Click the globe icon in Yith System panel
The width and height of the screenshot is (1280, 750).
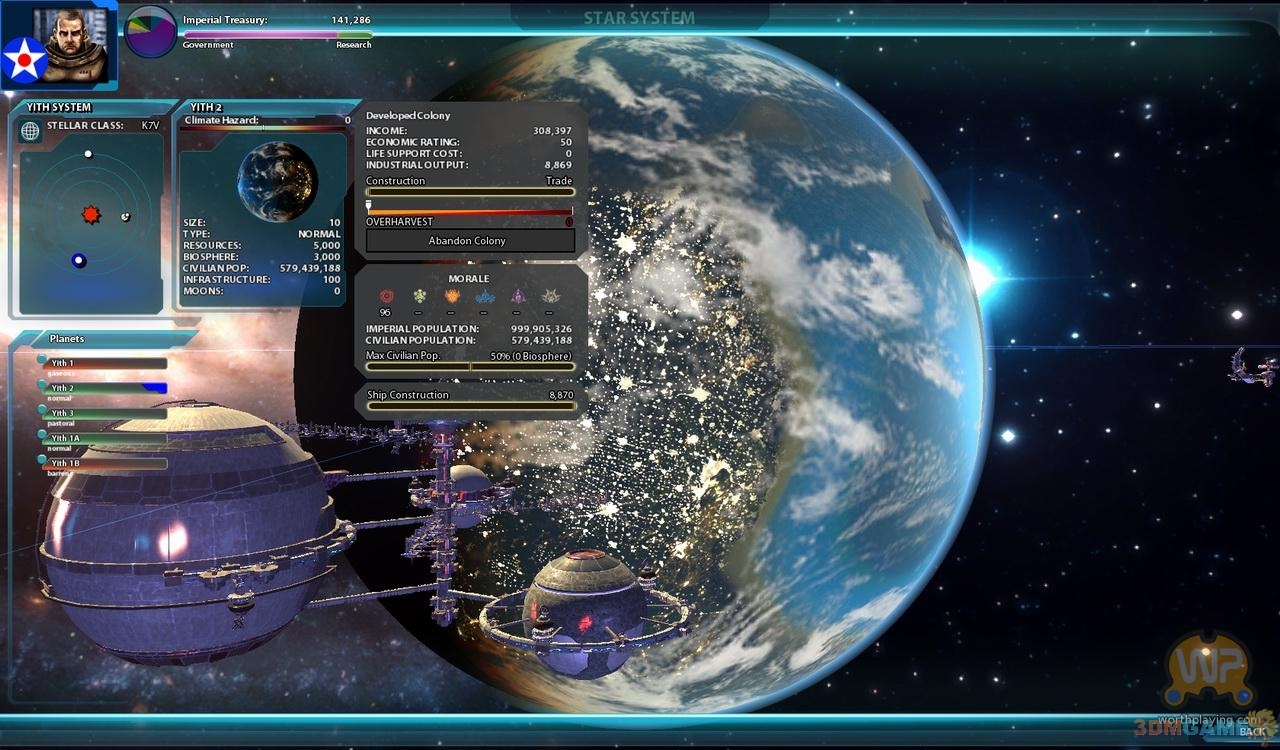(x=31, y=131)
